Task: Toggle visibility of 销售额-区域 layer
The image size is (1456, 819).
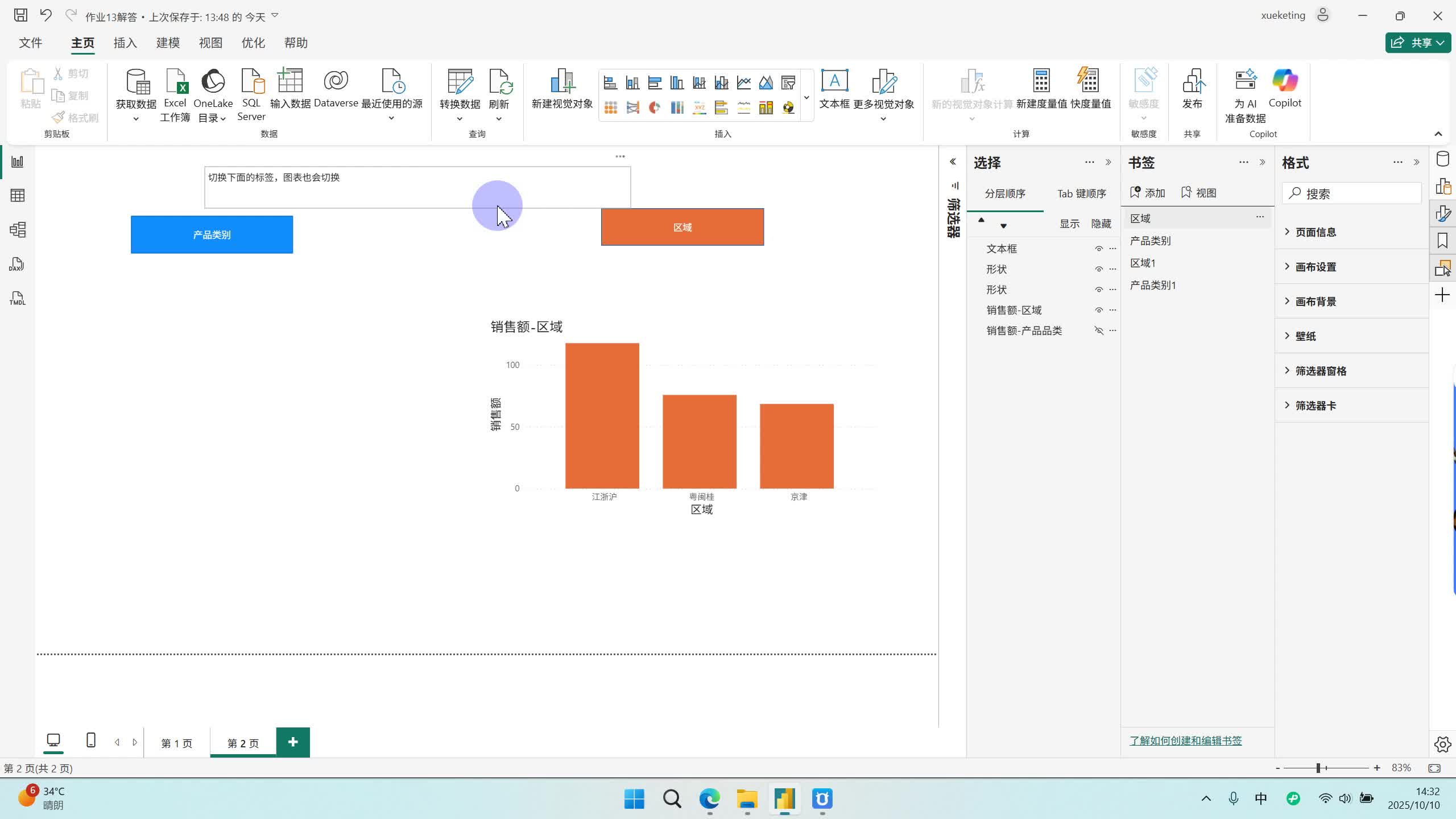Action: tap(1099, 311)
